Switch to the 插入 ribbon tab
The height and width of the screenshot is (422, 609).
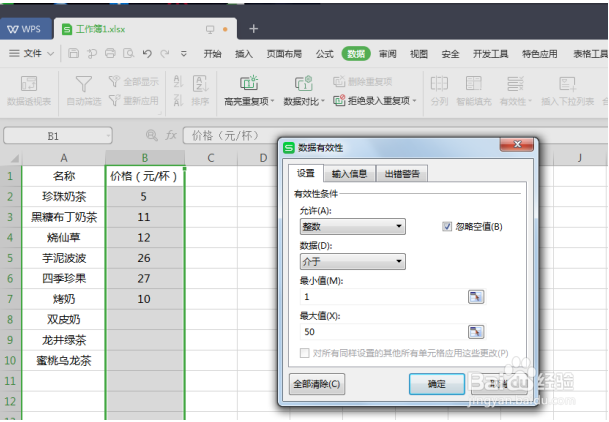coord(244,54)
